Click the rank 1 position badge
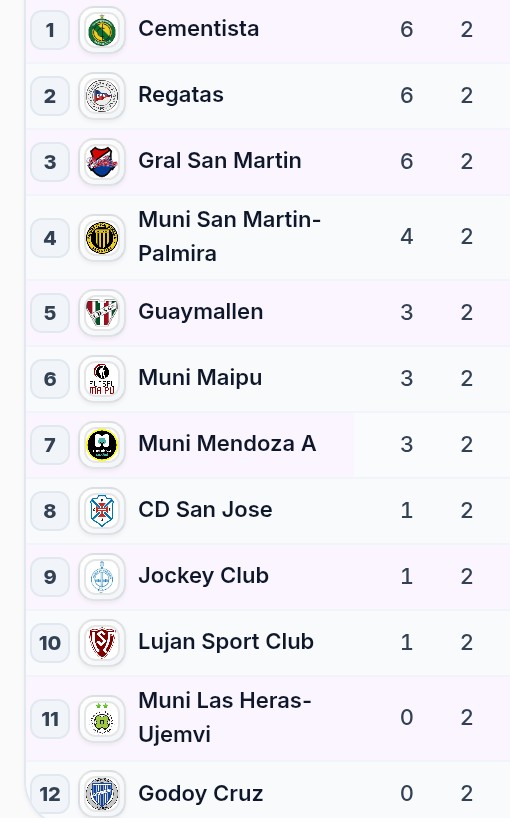Image resolution: width=510 pixels, height=818 pixels. pyautogui.click(x=50, y=30)
